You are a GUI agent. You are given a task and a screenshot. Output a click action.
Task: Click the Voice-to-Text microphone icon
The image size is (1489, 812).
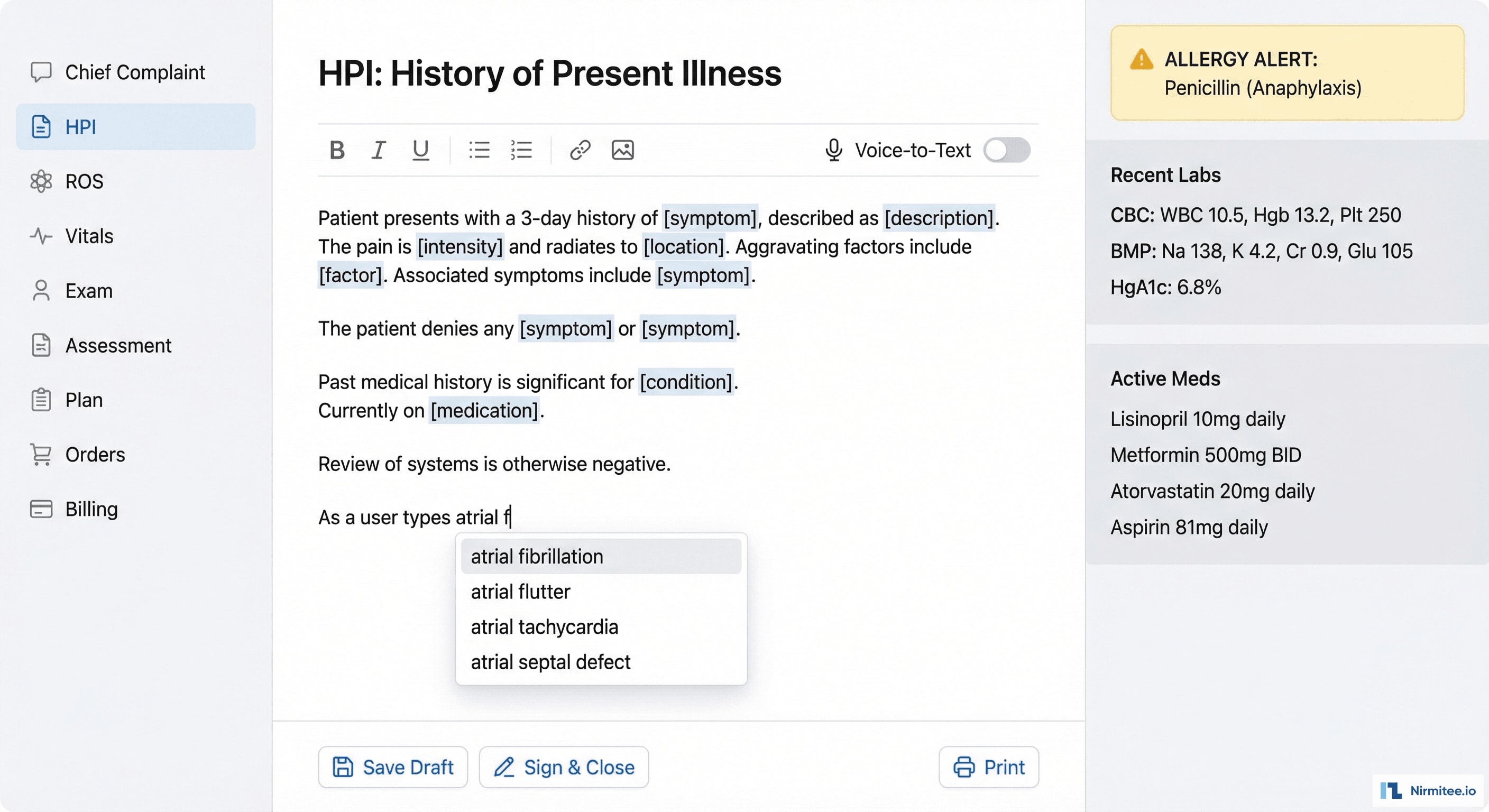pyautogui.click(x=833, y=150)
